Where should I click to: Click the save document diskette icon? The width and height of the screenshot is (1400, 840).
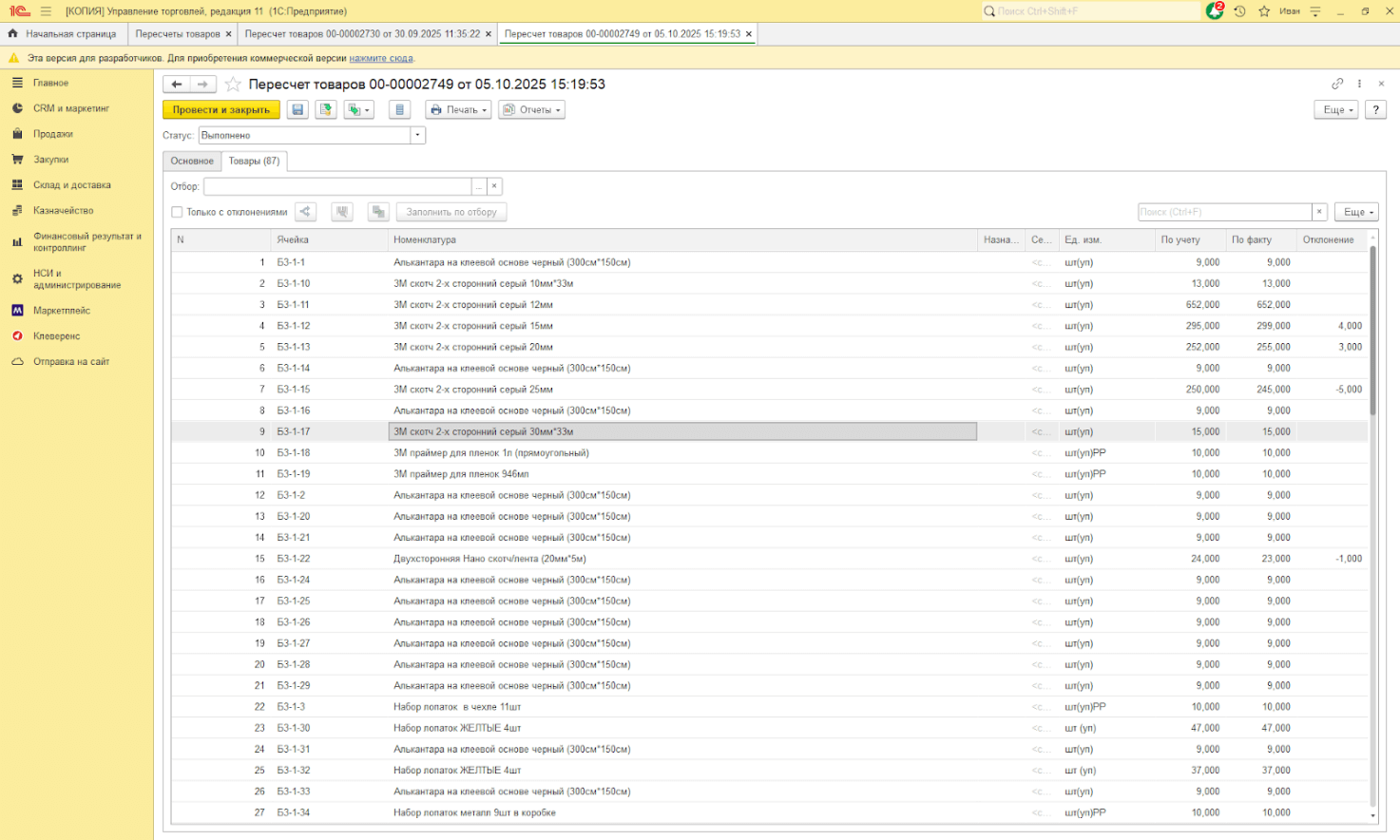[x=297, y=110]
